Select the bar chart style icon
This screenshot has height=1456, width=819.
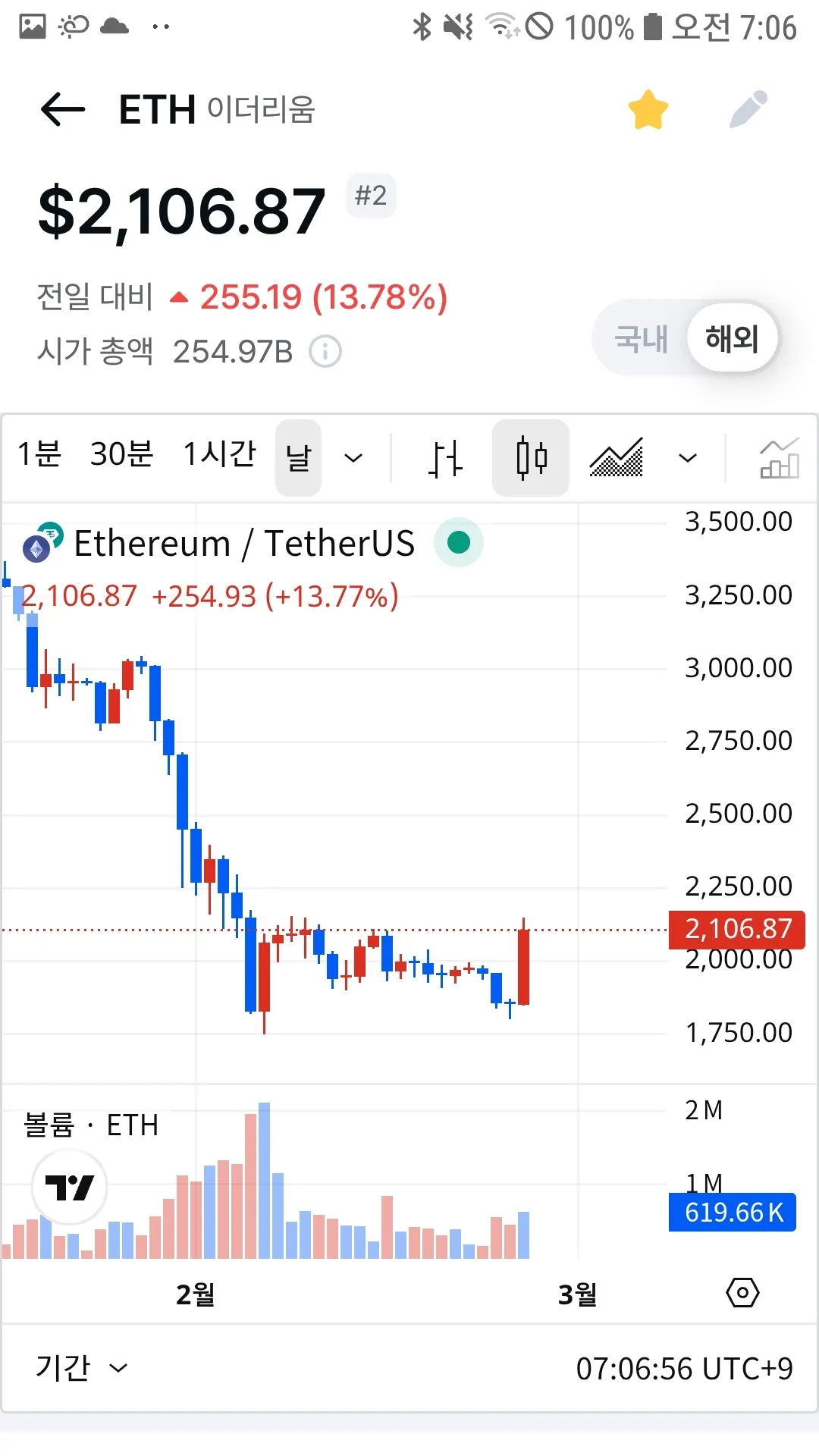tap(445, 458)
